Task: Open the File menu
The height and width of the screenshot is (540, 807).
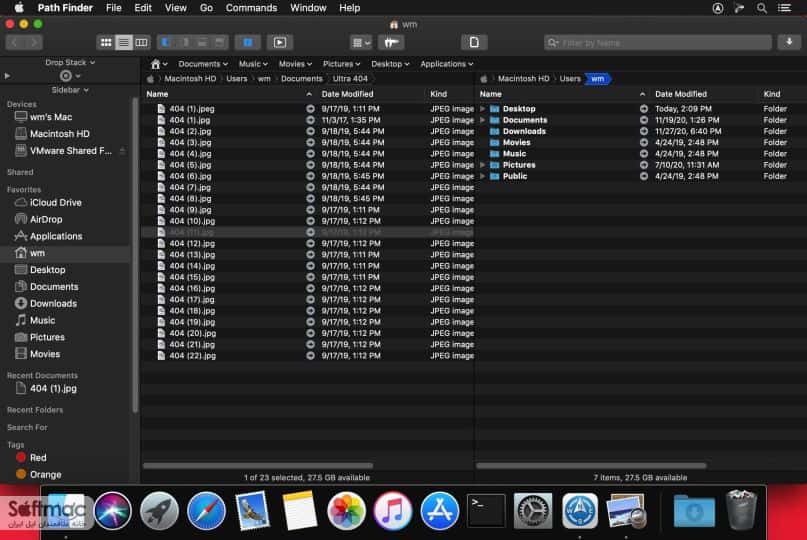Action: [x=113, y=8]
